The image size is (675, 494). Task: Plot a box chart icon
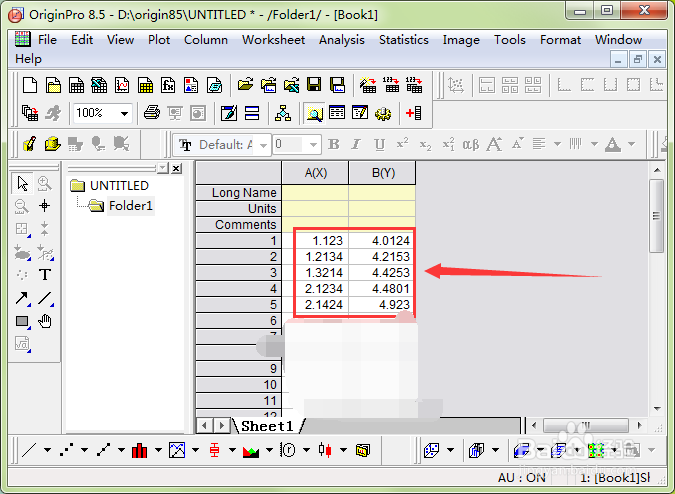(x=214, y=450)
